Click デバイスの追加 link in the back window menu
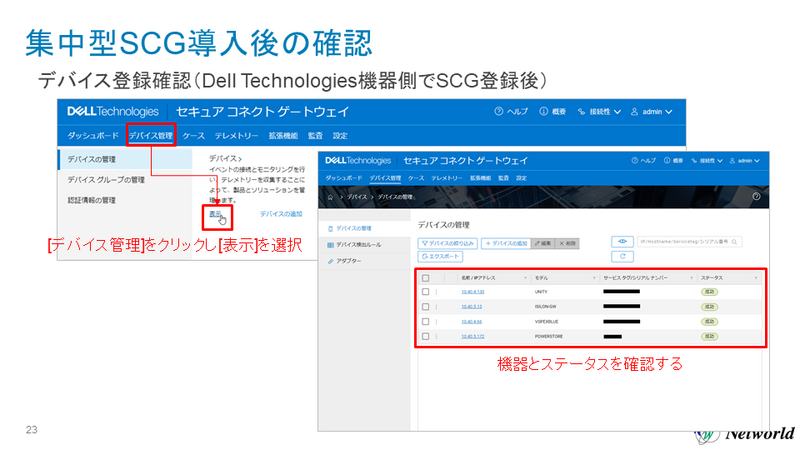 click(281, 214)
